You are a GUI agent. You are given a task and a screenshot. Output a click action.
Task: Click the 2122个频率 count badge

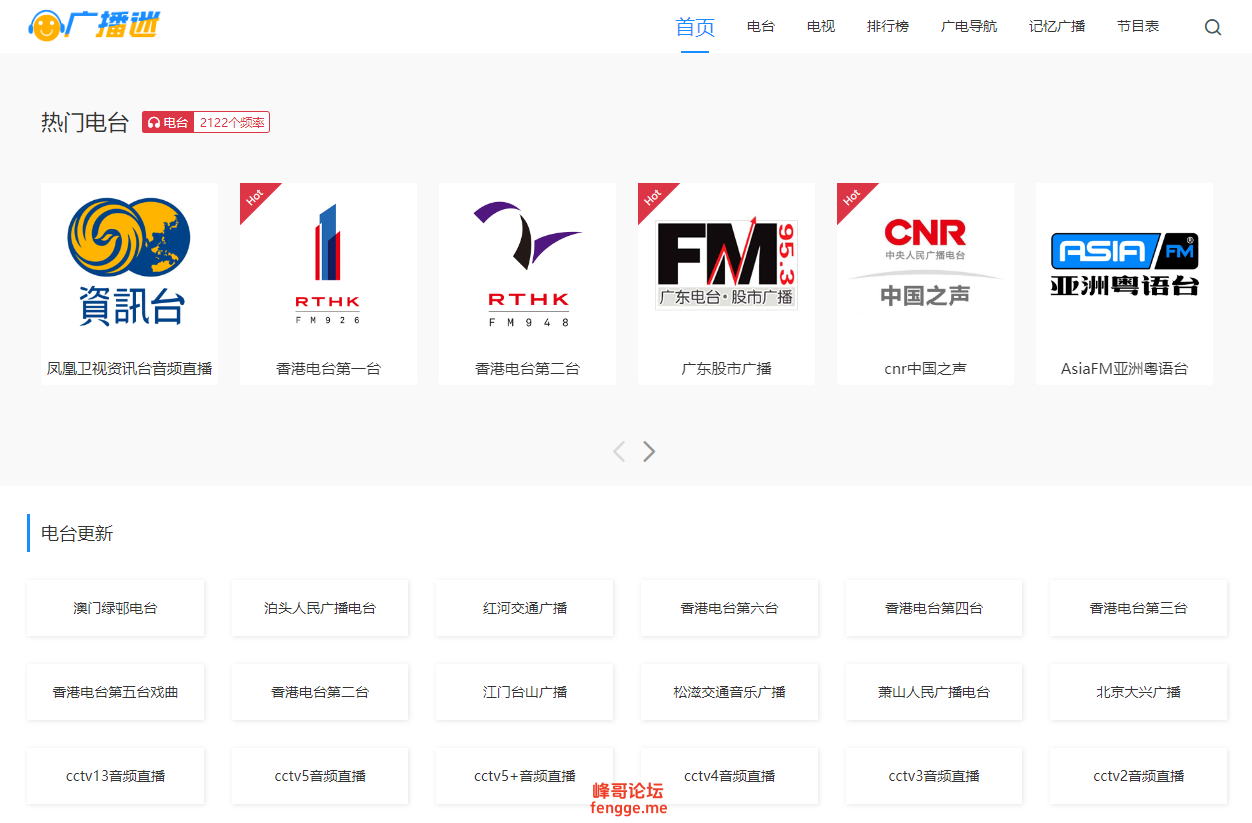click(232, 122)
